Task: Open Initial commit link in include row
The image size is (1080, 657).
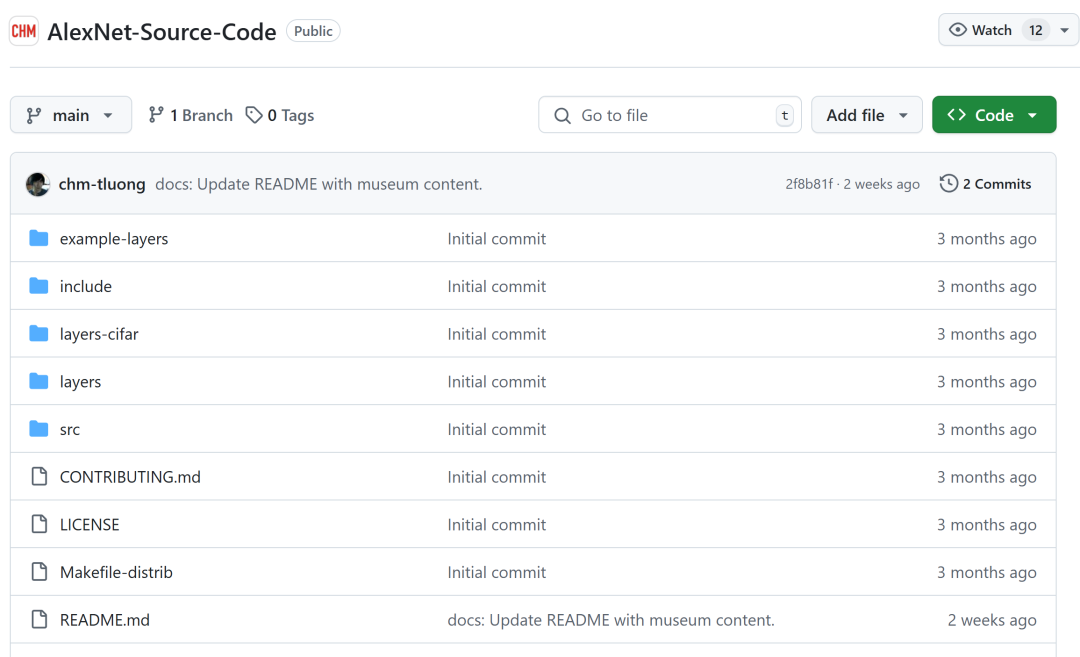Action: pos(497,286)
